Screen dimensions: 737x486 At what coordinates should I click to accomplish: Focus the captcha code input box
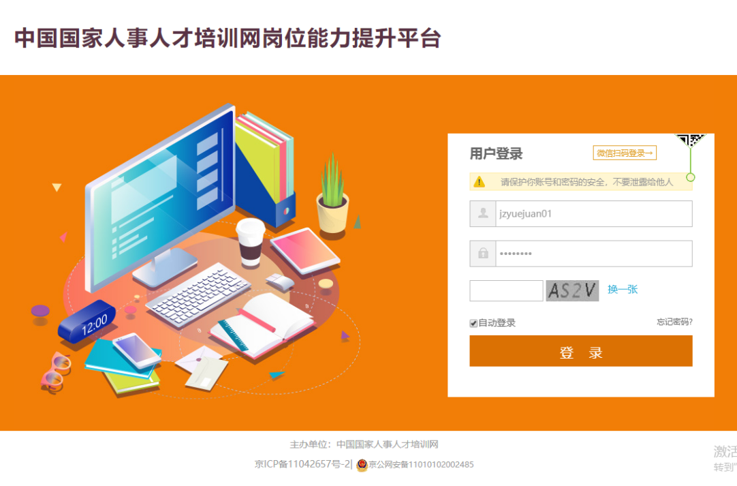[x=506, y=290]
